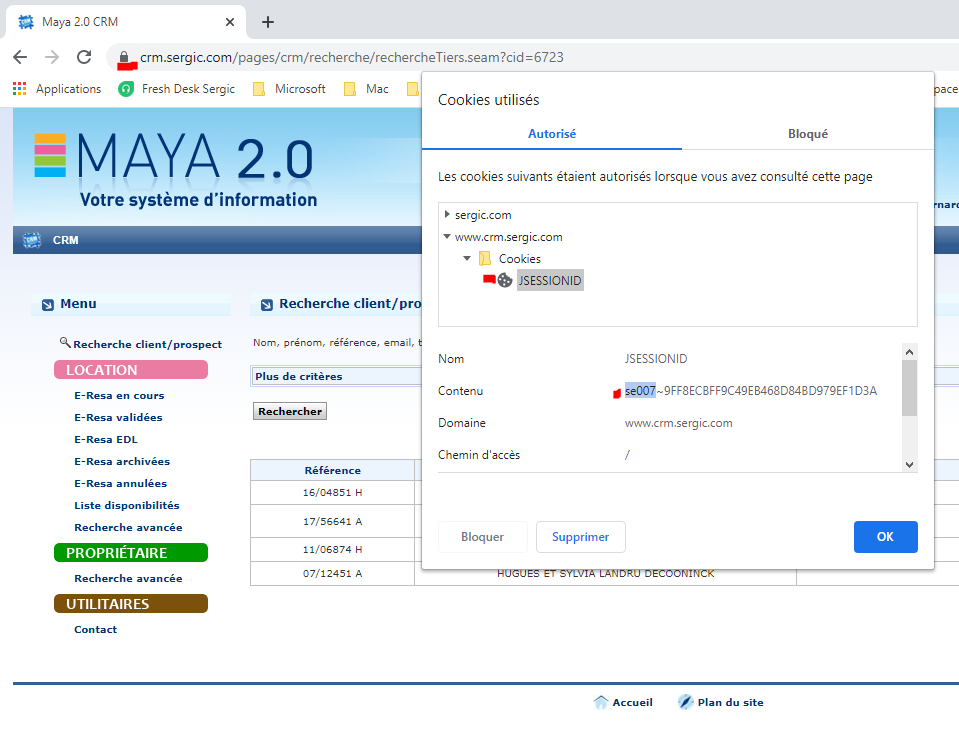
Task: Open the Applications grid bookmark
Action: tap(57, 89)
